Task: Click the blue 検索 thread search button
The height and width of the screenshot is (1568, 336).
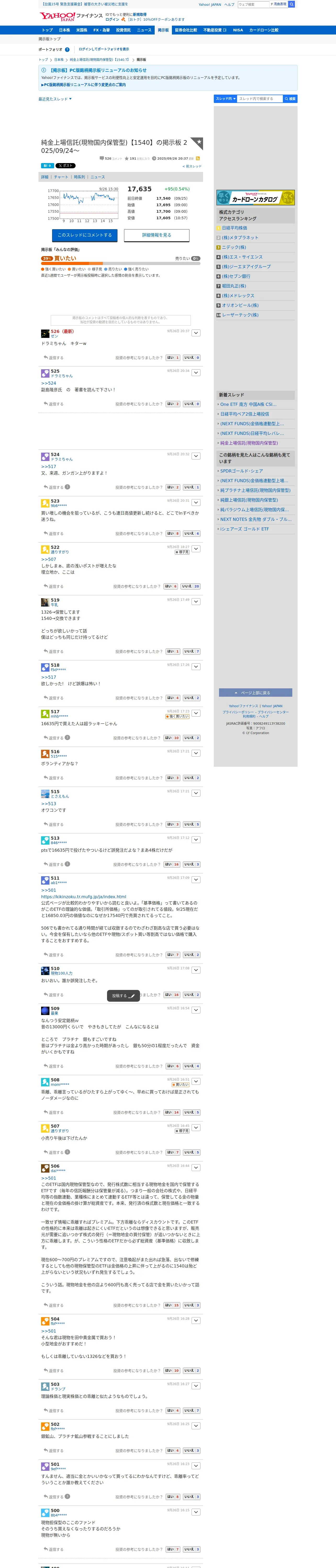Action: (x=290, y=99)
